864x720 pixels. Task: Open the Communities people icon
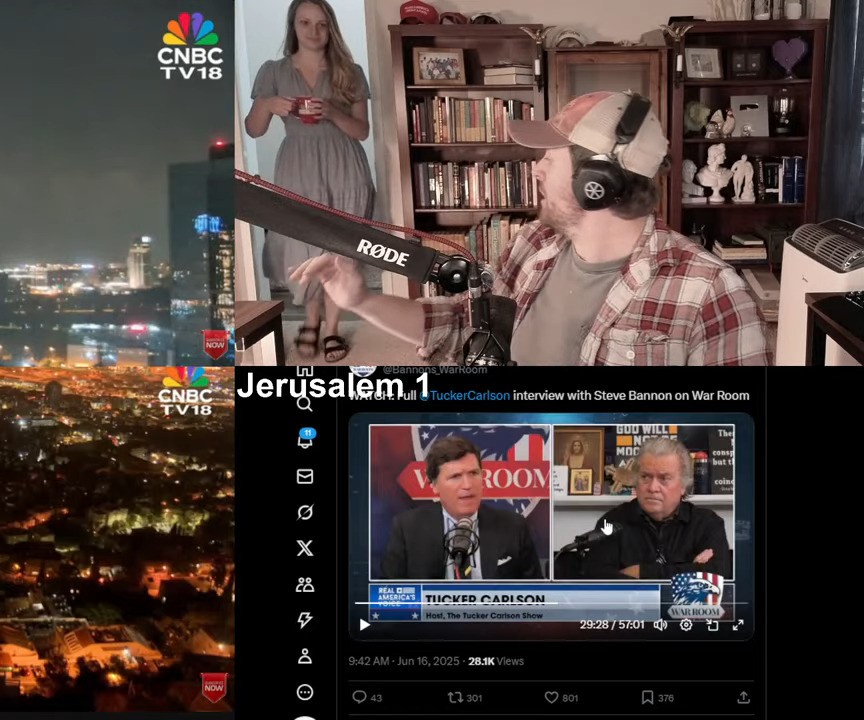pos(305,584)
